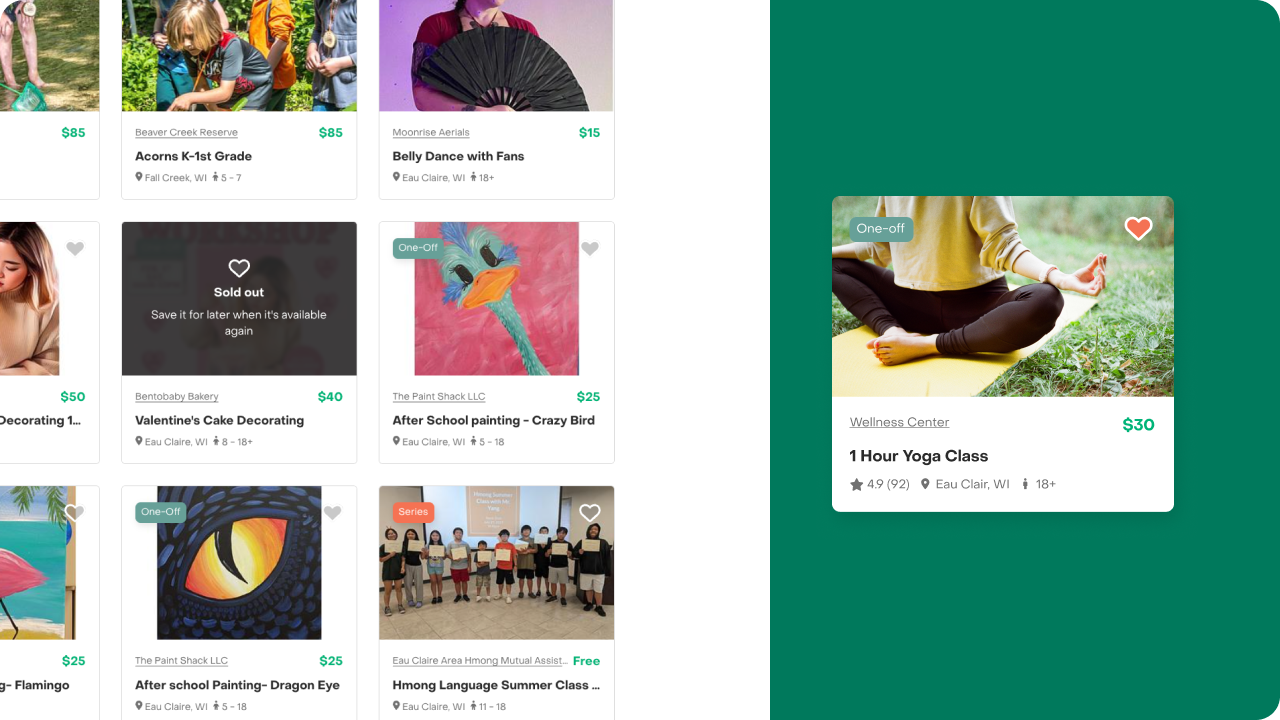This screenshot has width=1280, height=720.
Task: Unfavorite the 1 Hour Yoga Class heart
Action: pyautogui.click(x=1138, y=228)
